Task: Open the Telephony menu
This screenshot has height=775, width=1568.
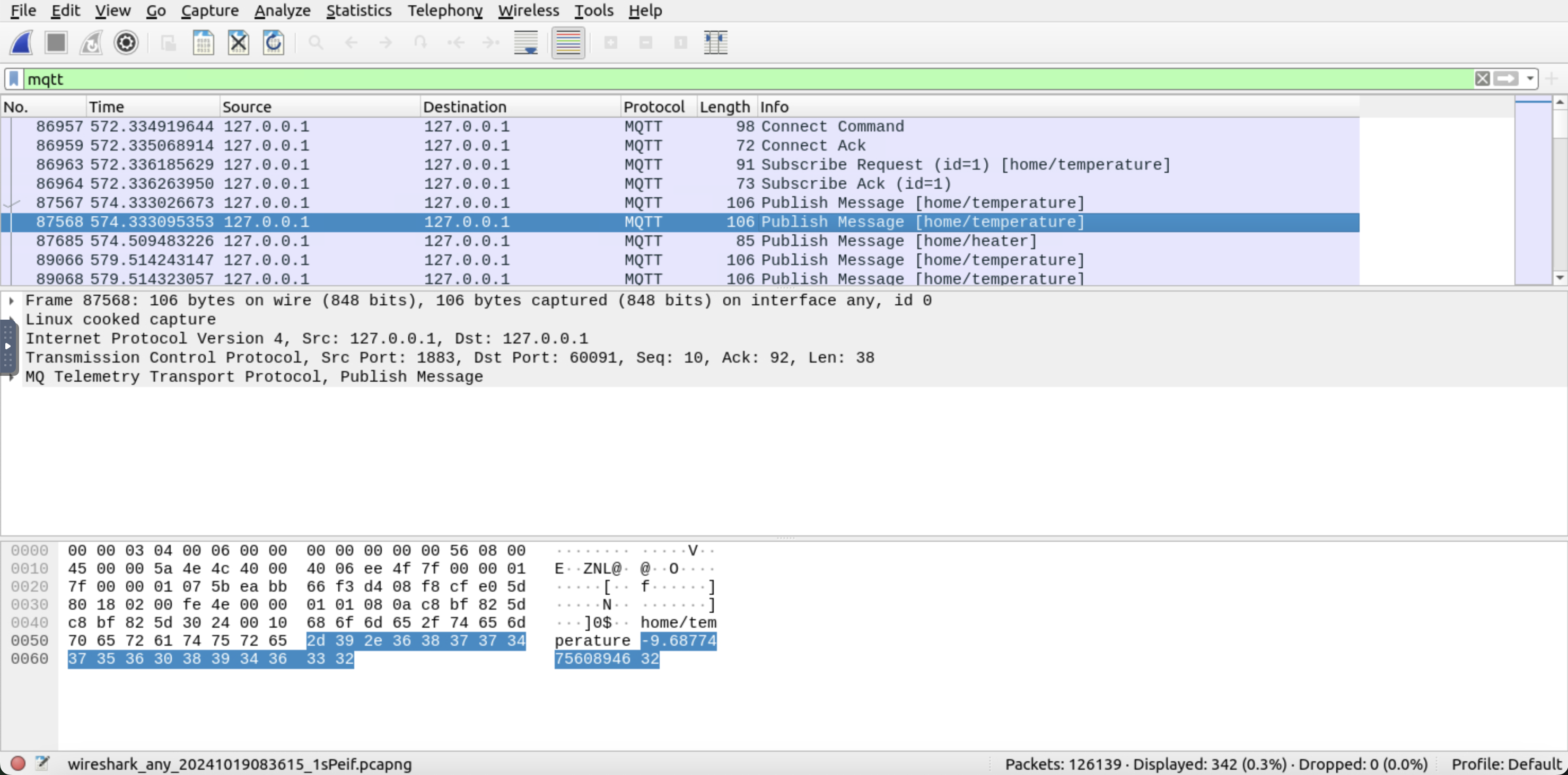Action: coord(445,11)
